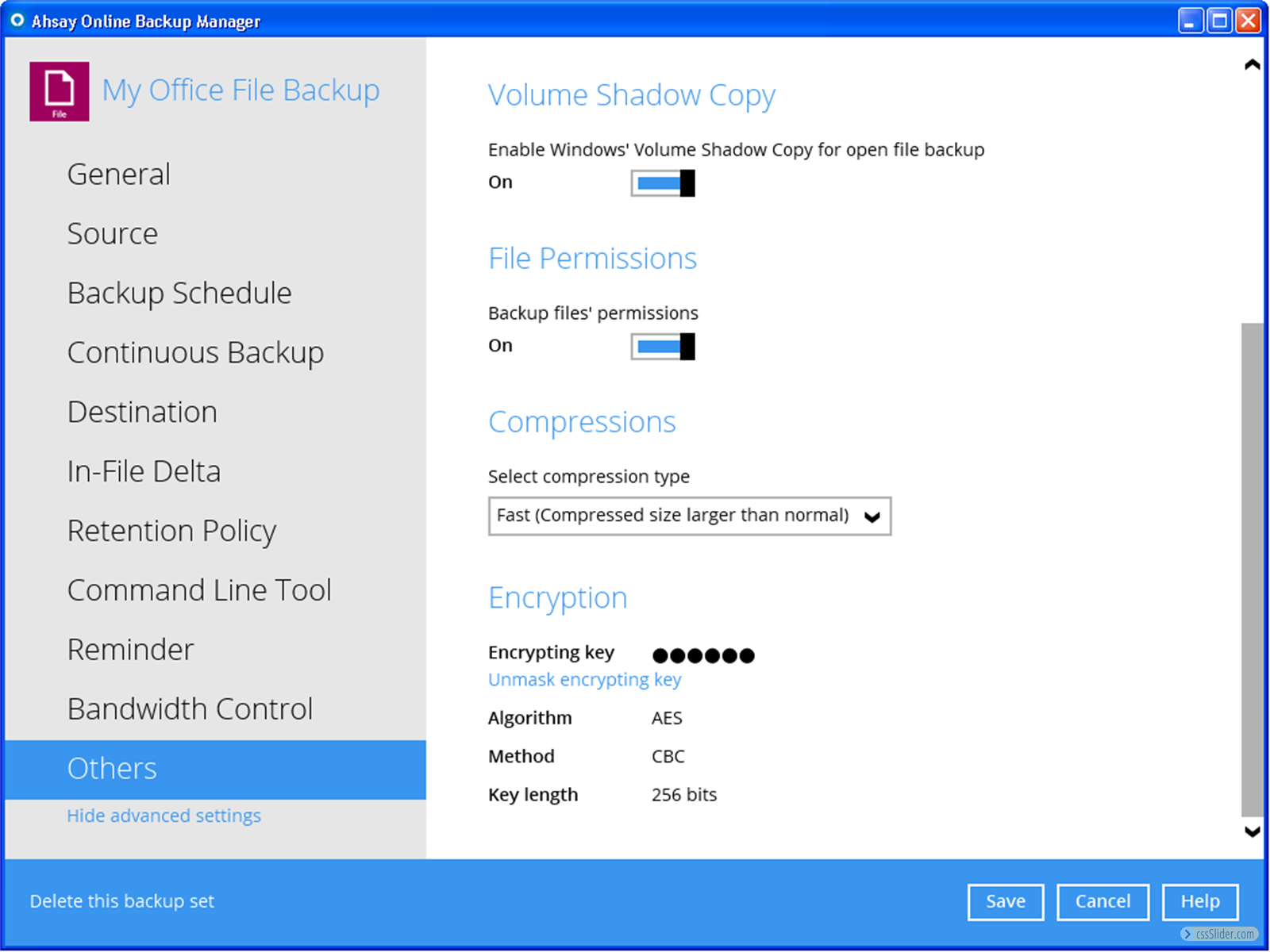Minimize the Ahsay Online Backup Manager window
Screen dimensions: 1270x952
1190,21
